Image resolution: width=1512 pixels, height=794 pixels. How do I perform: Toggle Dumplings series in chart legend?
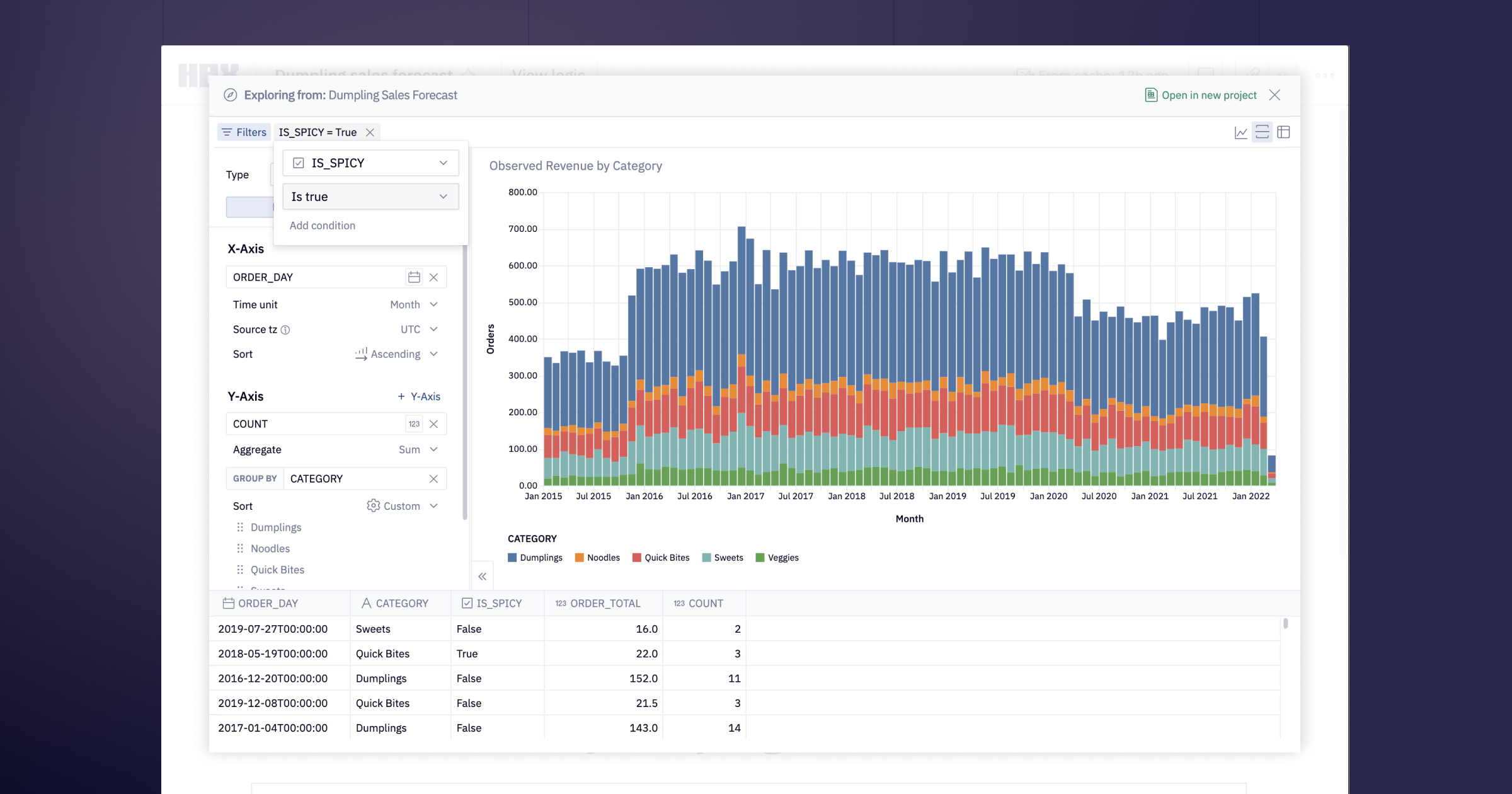coord(535,558)
